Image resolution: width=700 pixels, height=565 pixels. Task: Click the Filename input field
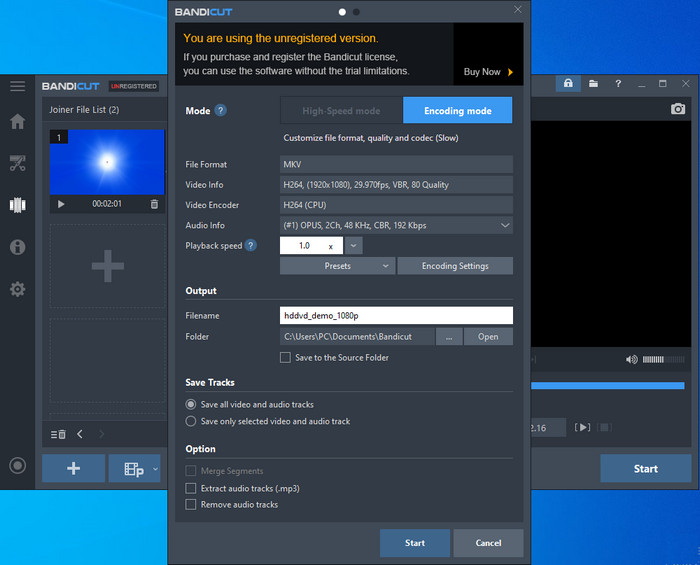[397, 315]
